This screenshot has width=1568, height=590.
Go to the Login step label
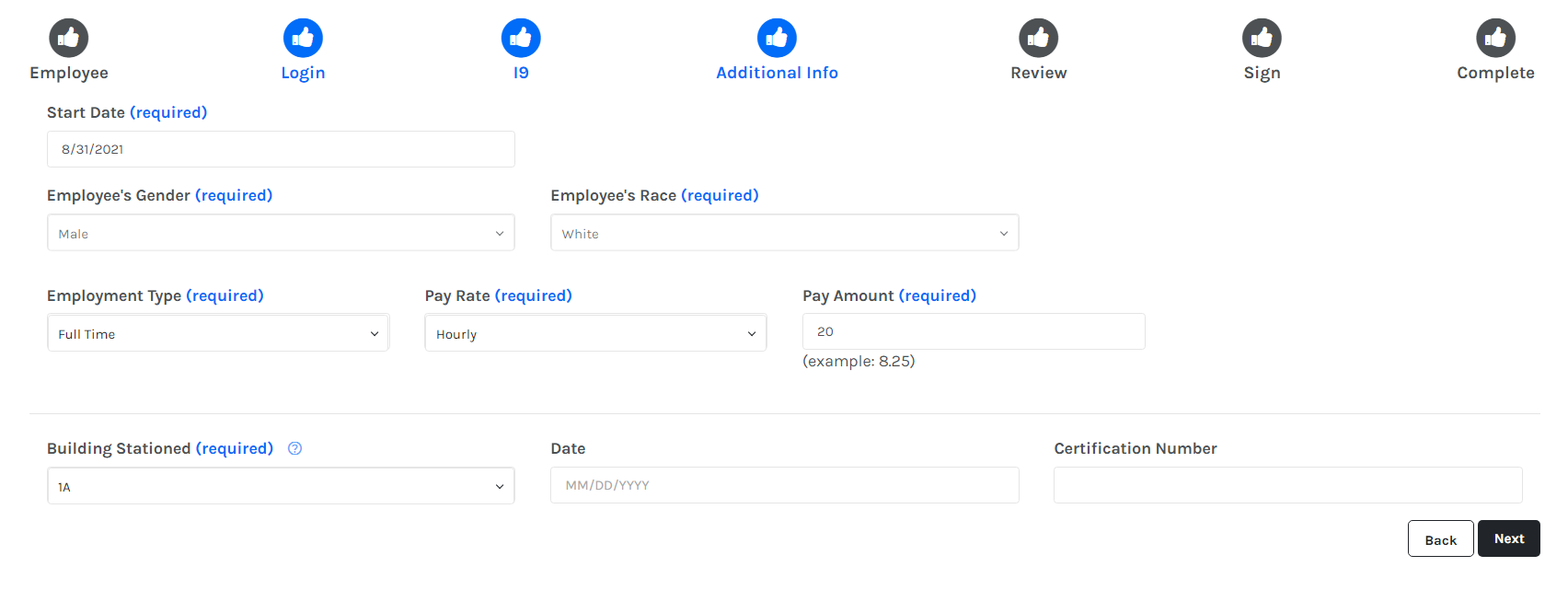(x=303, y=73)
